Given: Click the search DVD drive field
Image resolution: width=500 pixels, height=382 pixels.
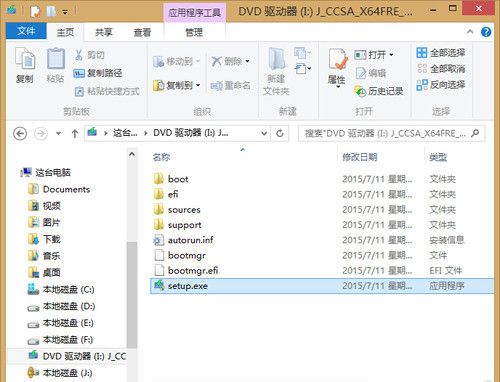Looking at the screenshot, I should (392, 134).
